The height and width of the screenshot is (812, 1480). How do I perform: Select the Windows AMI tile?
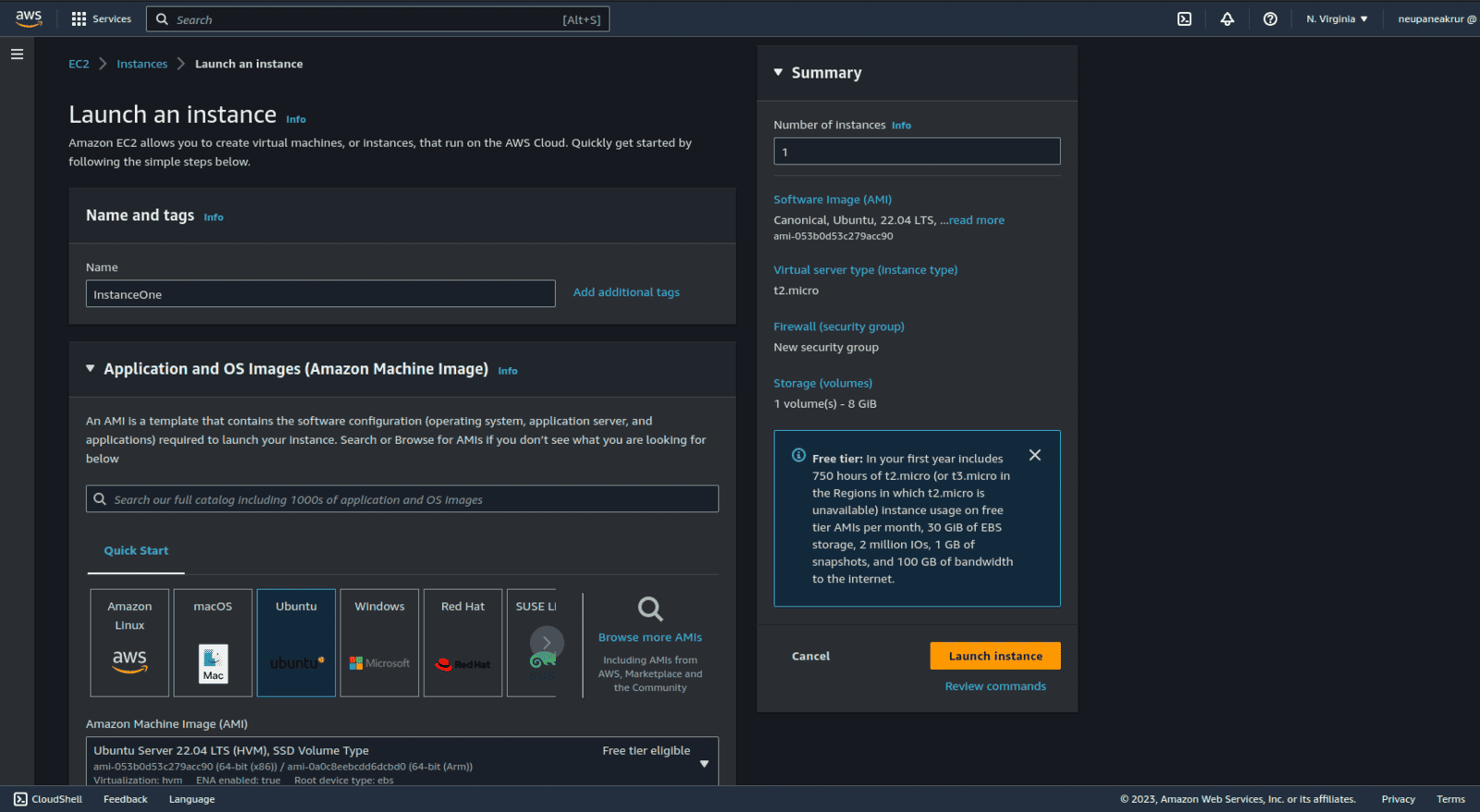(379, 643)
